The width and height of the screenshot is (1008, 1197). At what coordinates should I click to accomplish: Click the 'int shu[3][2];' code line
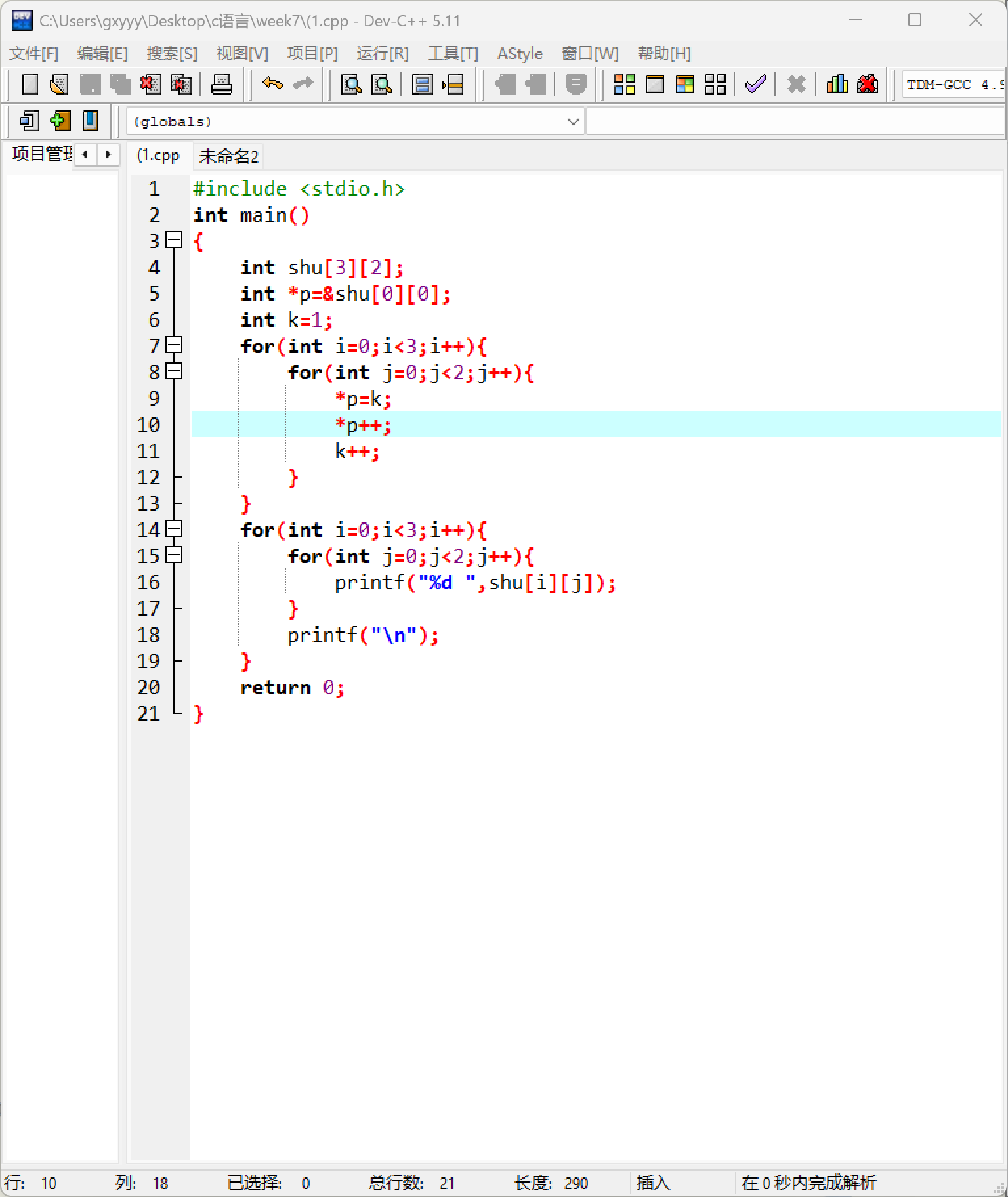pyautogui.click(x=322, y=267)
